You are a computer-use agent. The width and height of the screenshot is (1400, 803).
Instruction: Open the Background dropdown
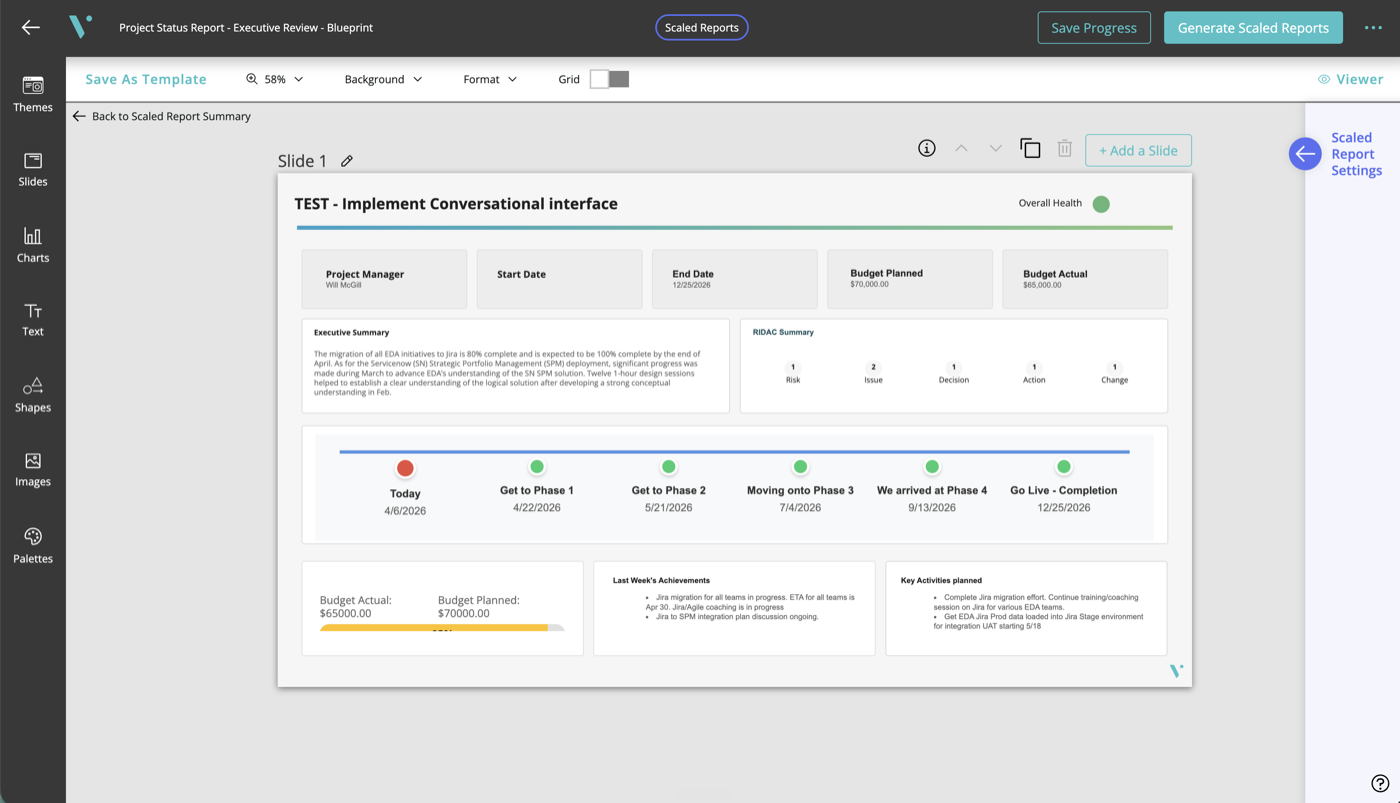click(383, 79)
